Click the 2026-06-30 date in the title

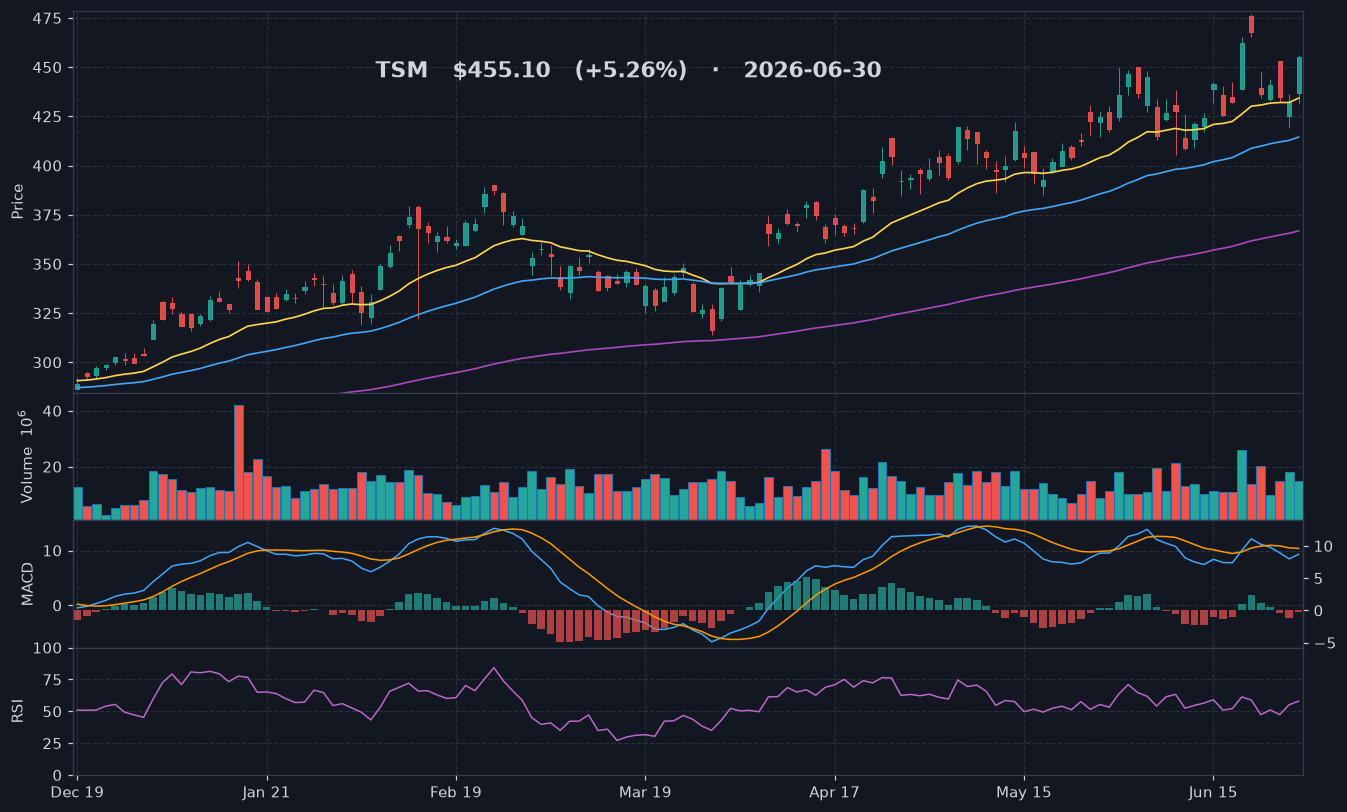pos(812,70)
